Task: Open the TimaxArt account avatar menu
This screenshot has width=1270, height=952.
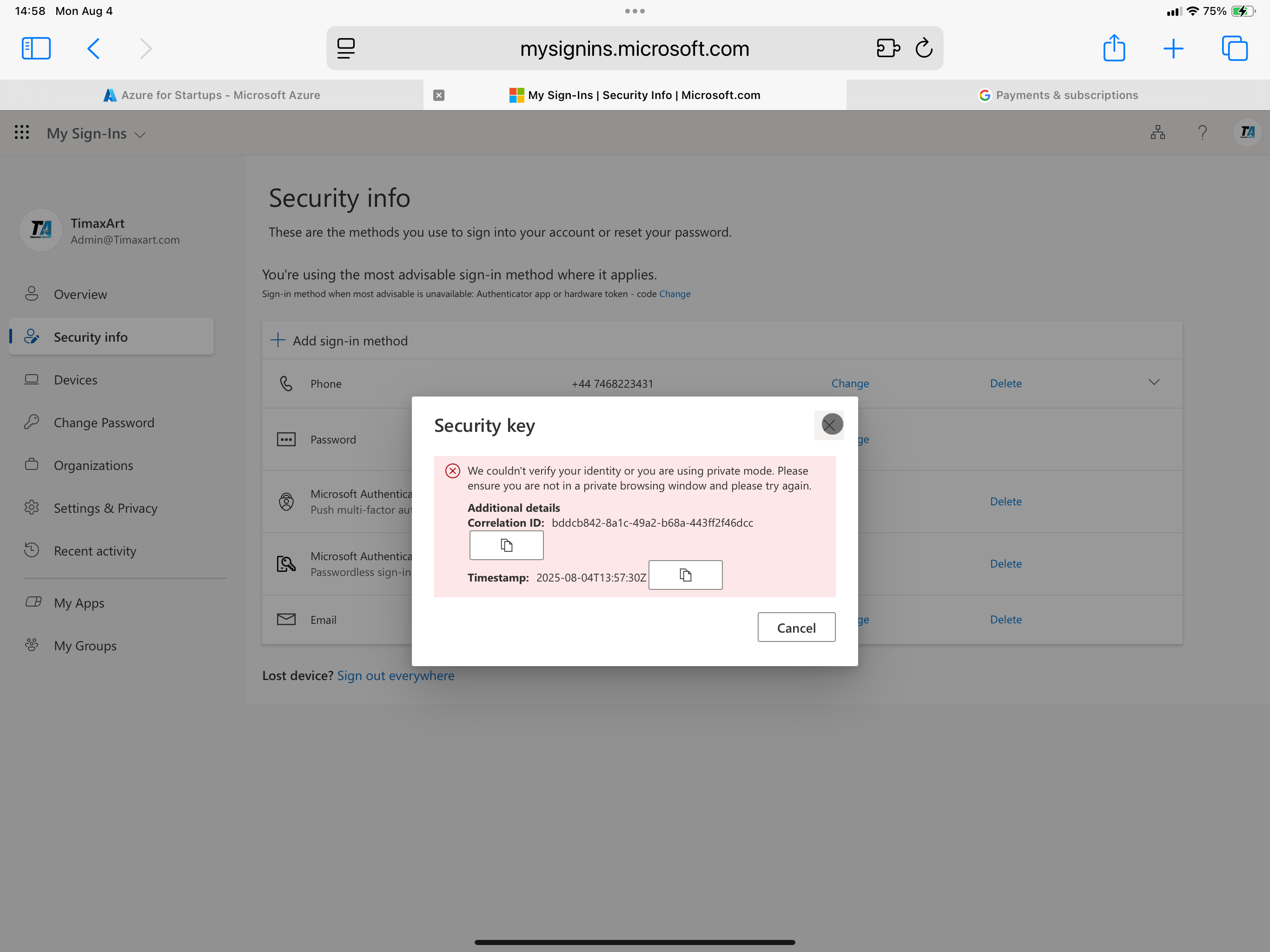Action: tap(1246, 132)
